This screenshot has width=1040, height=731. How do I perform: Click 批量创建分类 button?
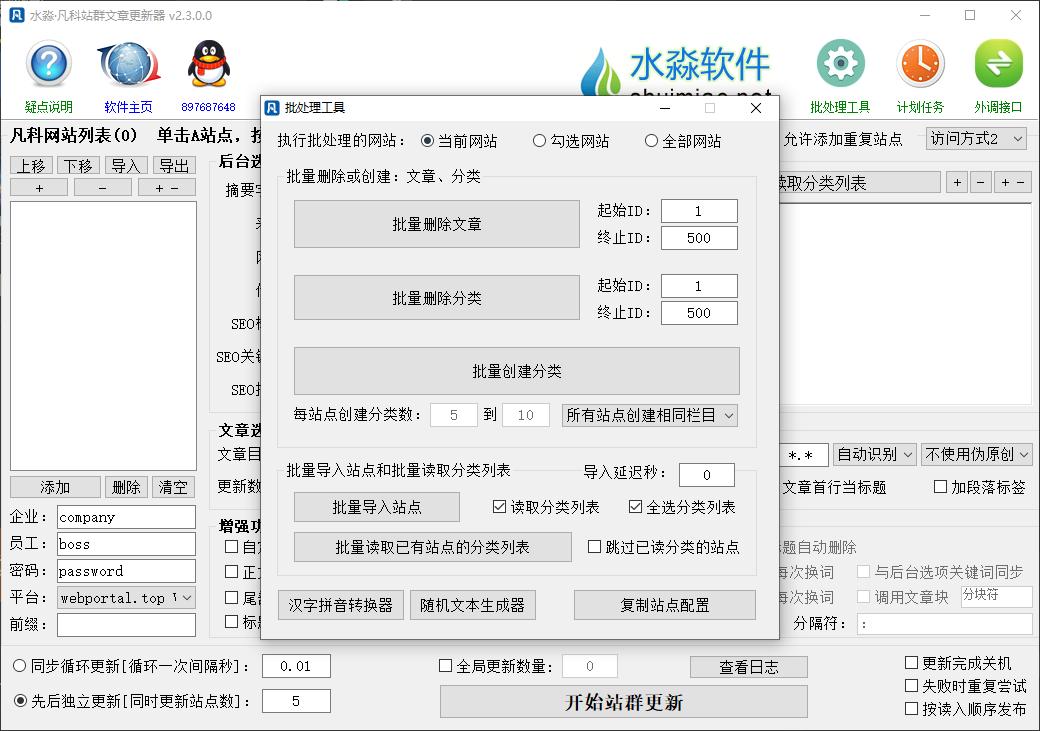click(517, 371)
